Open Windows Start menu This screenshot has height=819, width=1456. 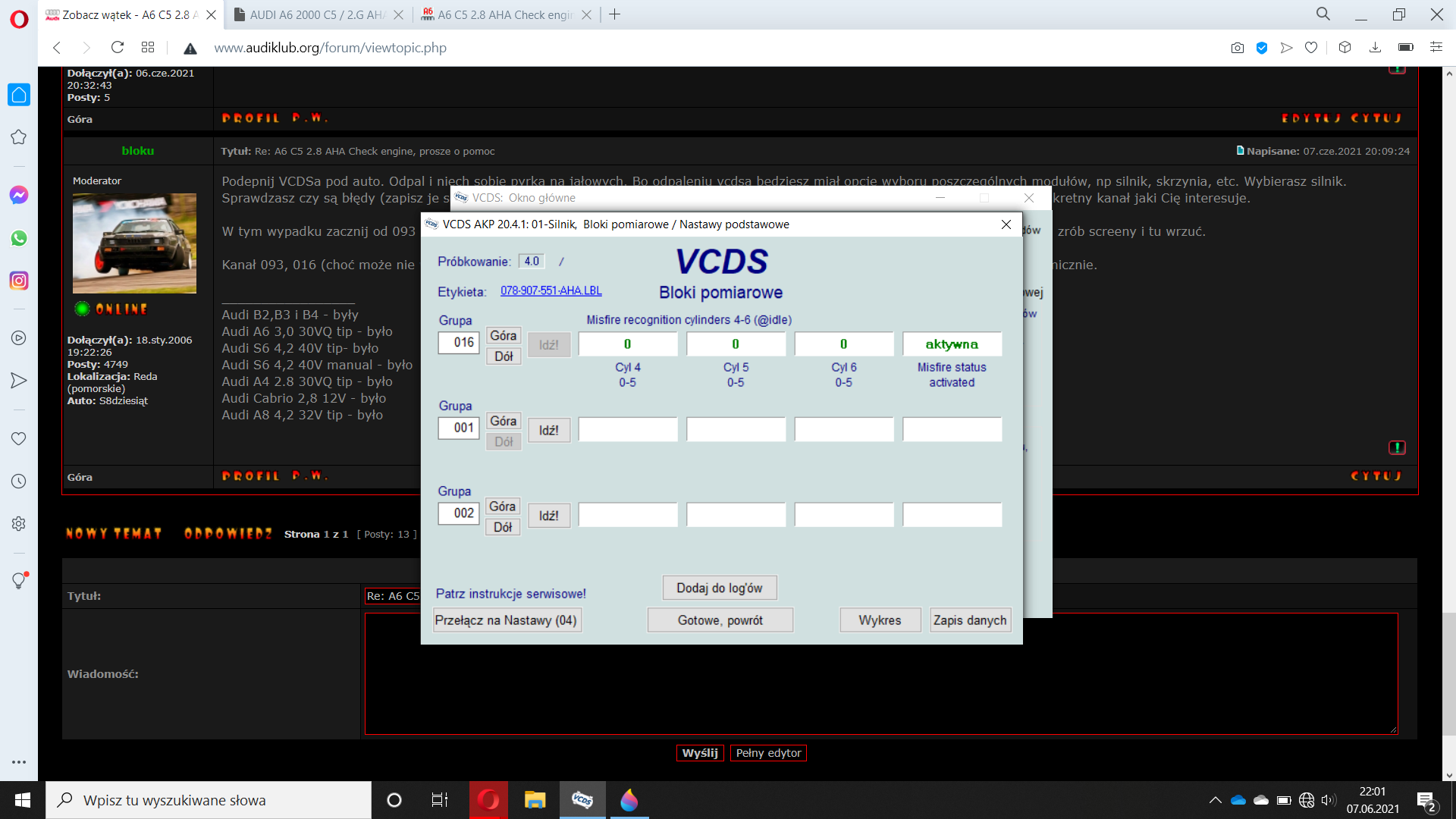23,800
